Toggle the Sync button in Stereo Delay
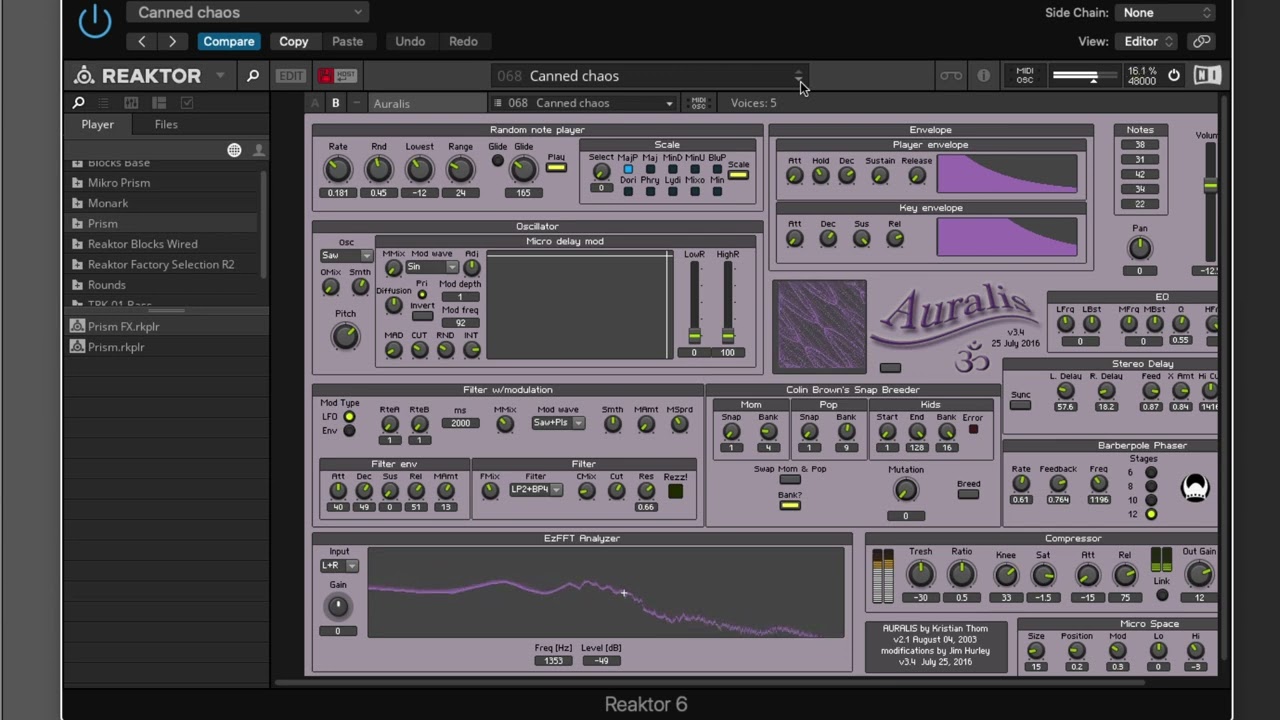The width and height of the screenshot is (1280, 720). pyautogui.click(x=1020, y=405)
